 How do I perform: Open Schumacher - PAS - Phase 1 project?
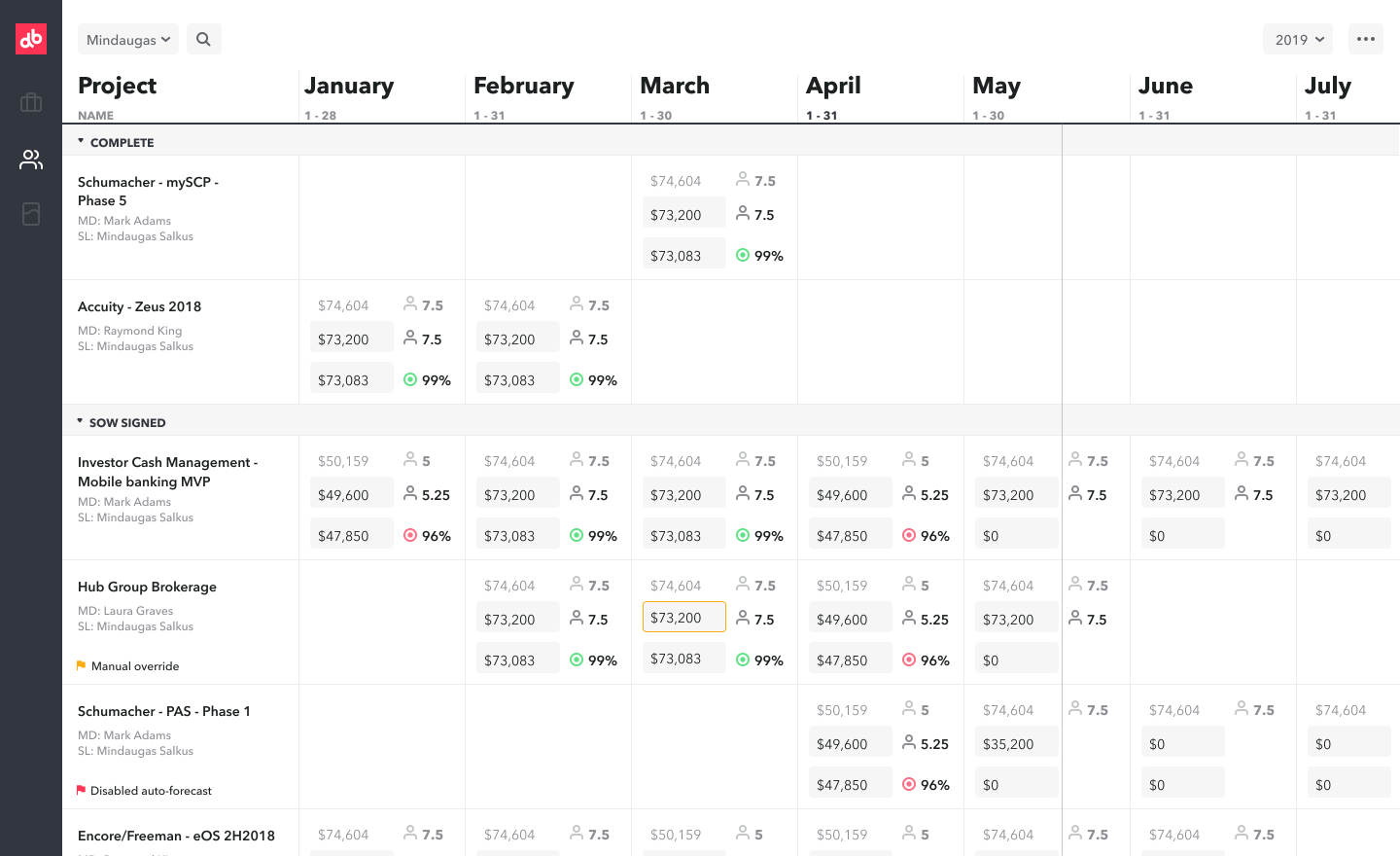(x=164, y=711)
